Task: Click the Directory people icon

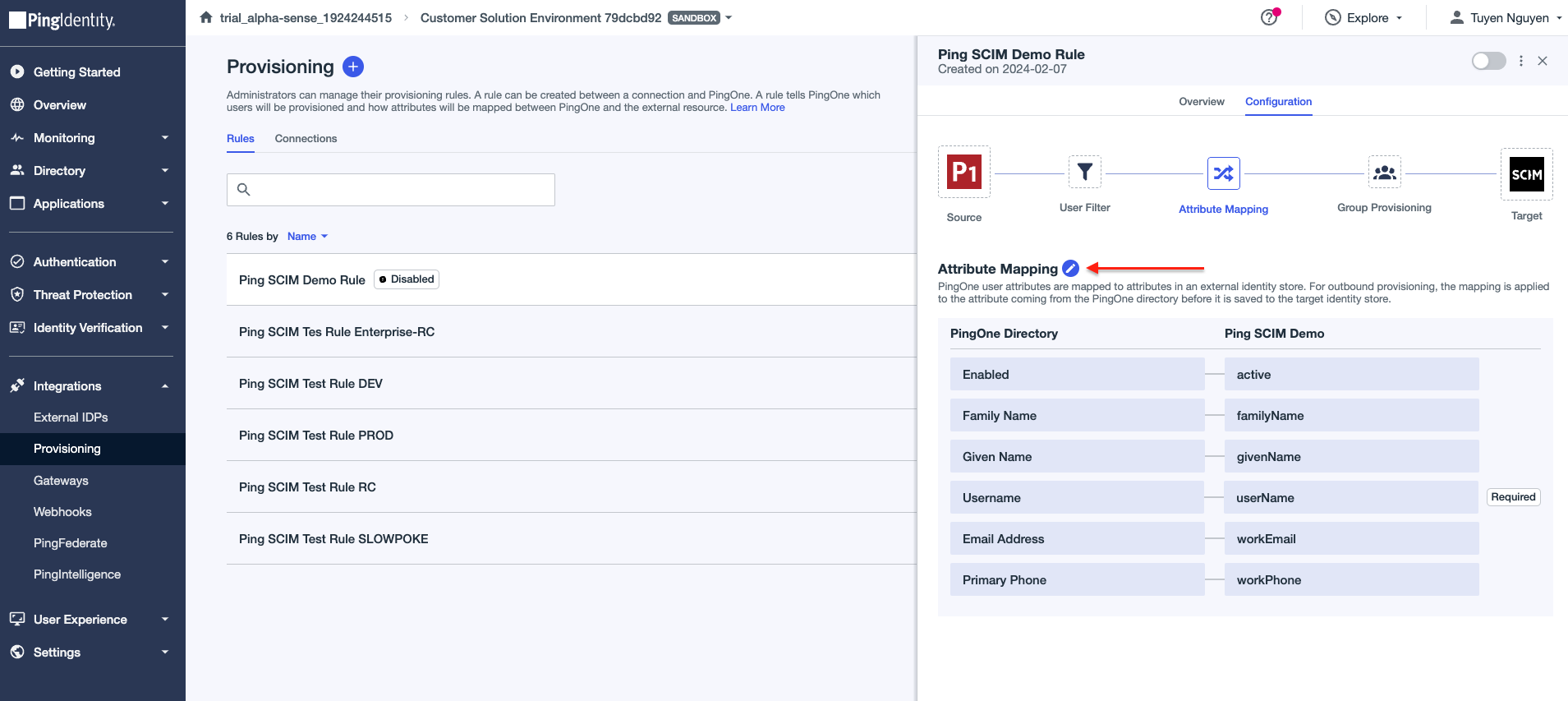Action: (x=17, y=170)
